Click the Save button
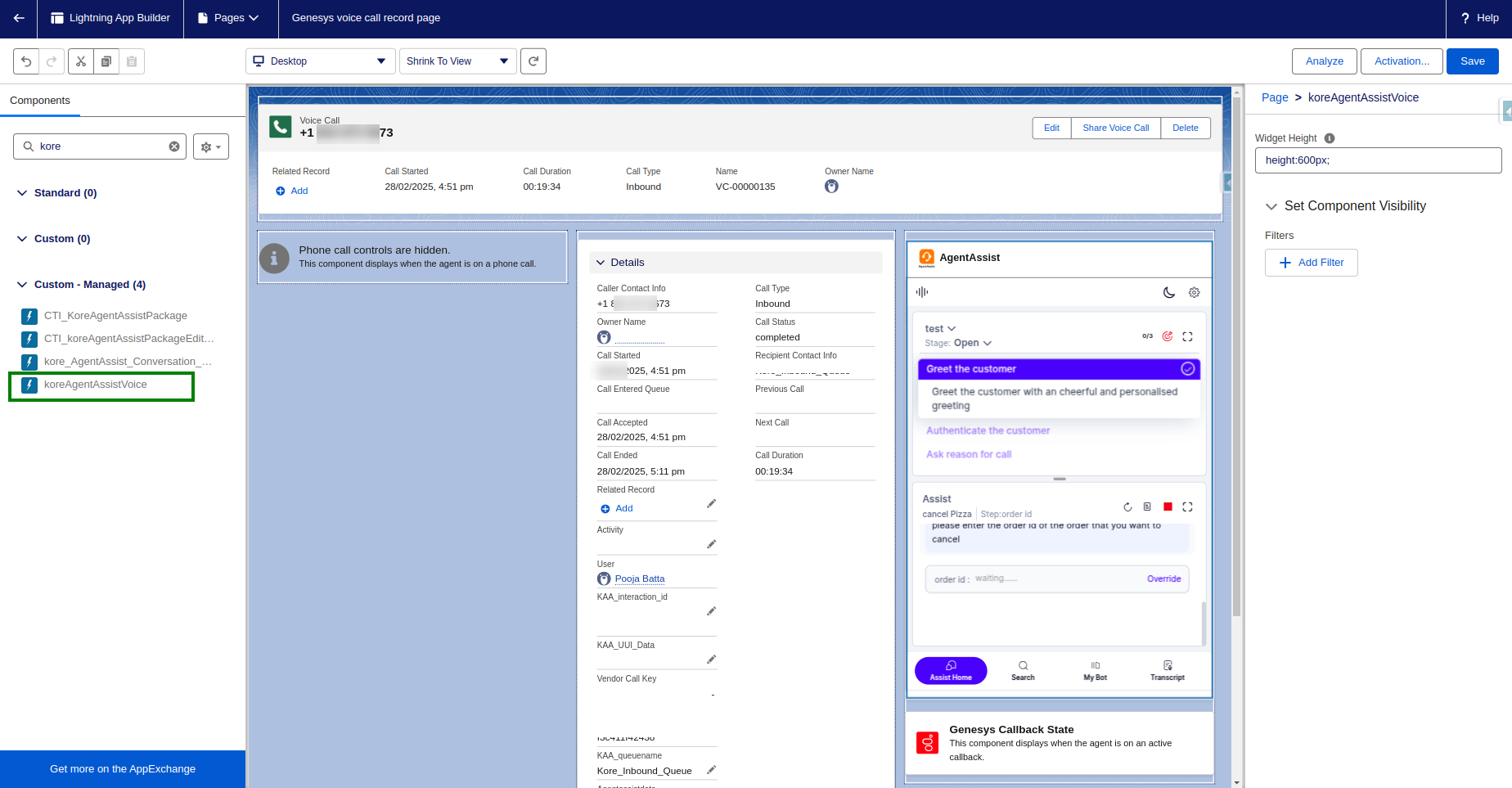Viewport: 1512px width, 788px height. tap(1472, 61)
